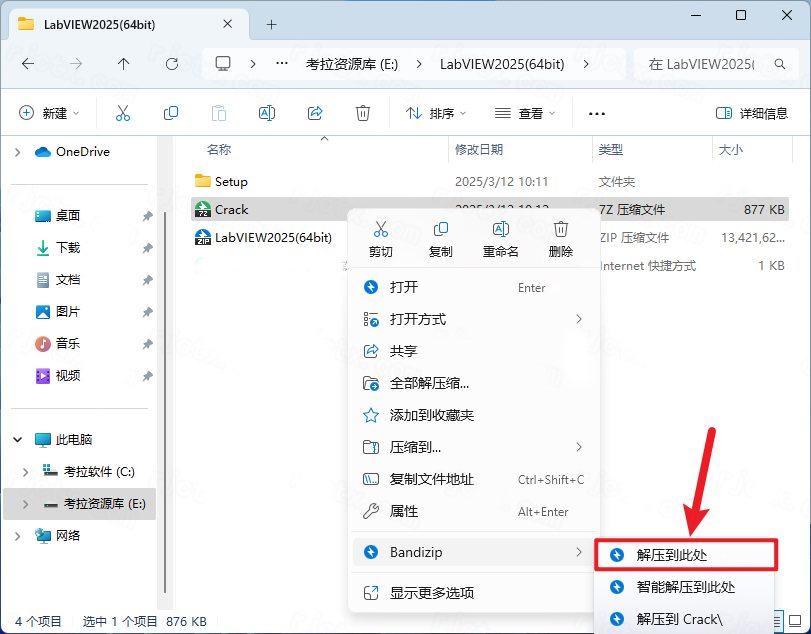Open the 新建 dropdown
Image resolution: width=811 pixels, height=634 pixels.
[x=49, y=113]
